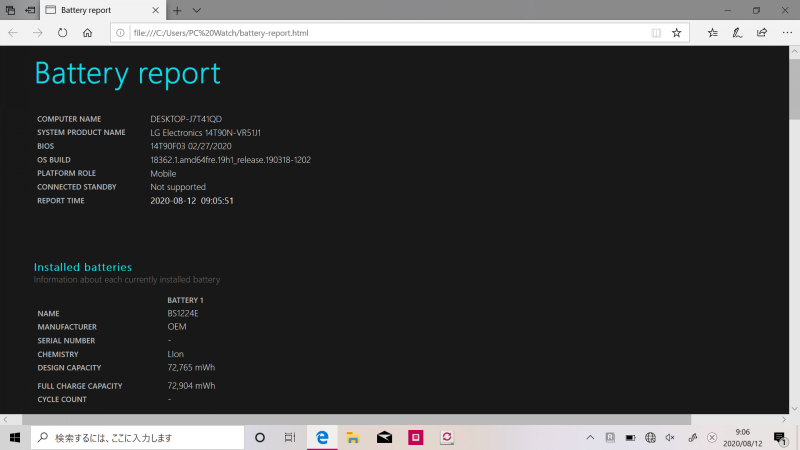Select the Not supported standby value
The image size is (800, 450).
point(178,187)
